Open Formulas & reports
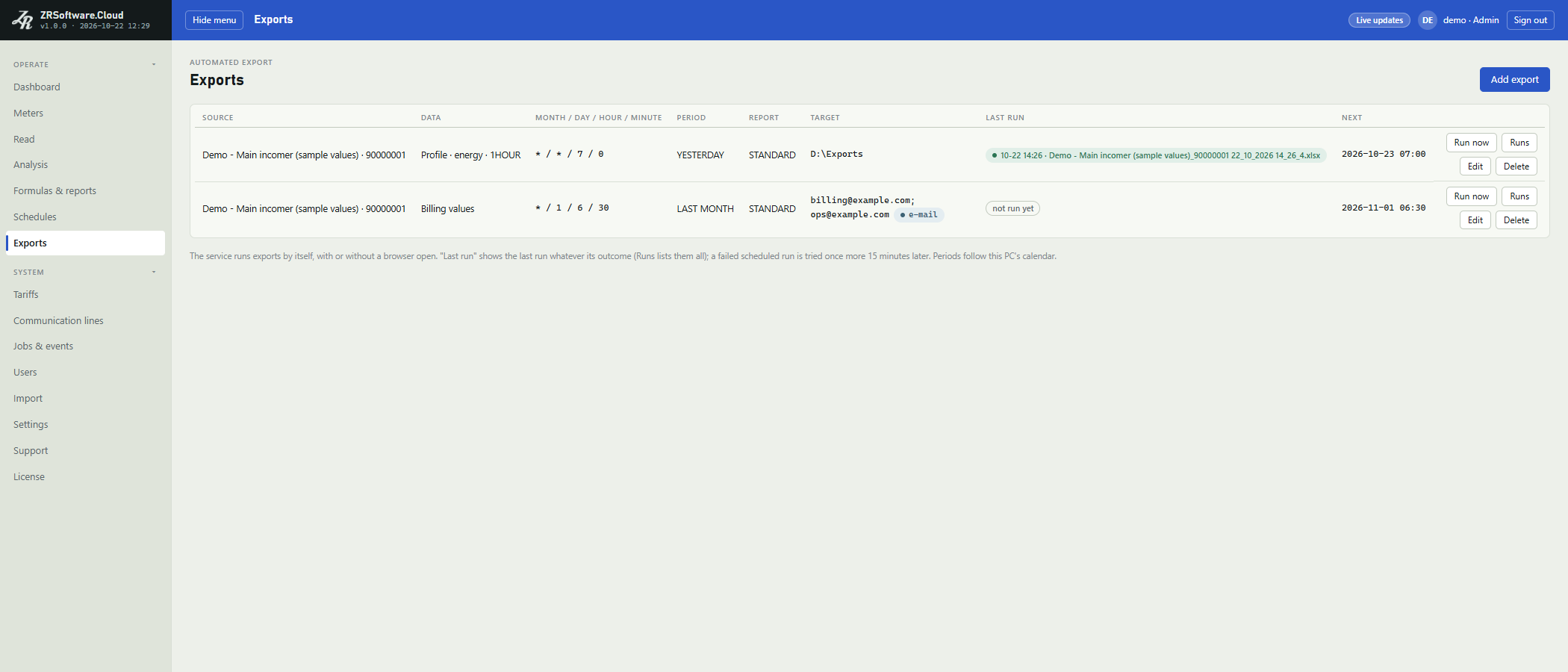The image size is (1568, 672). coord(85,191)
